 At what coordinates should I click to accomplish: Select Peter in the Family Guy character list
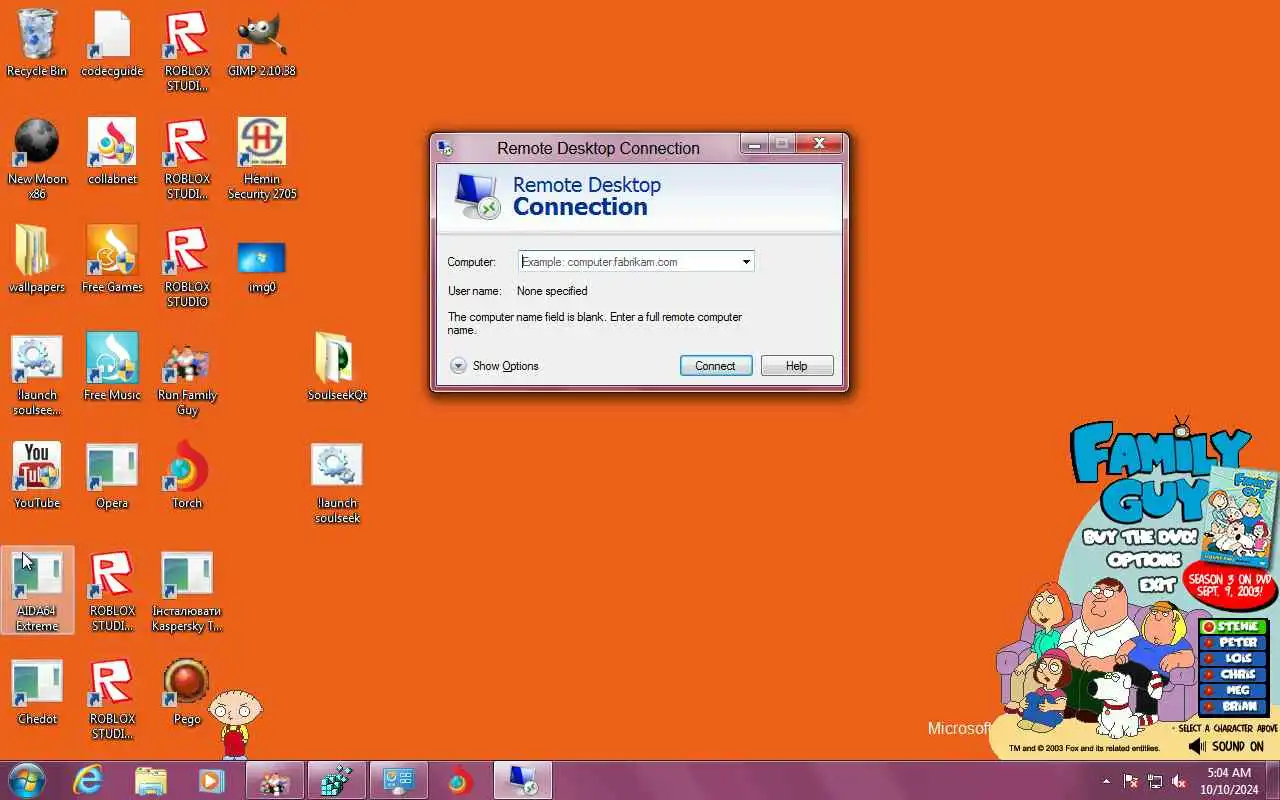click(1233, 643)
